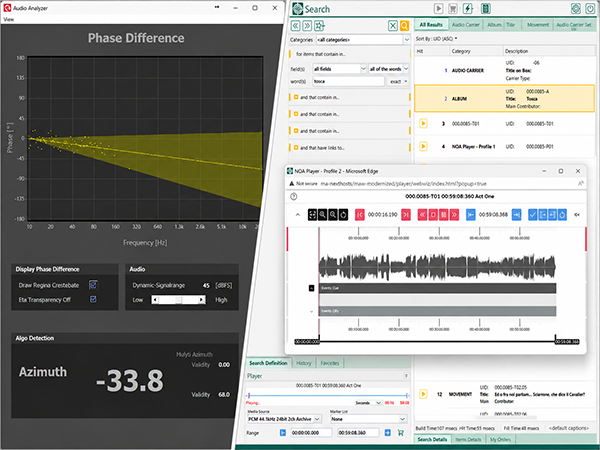Click the blue button left of 00:59:08.368

pos(471,215)
